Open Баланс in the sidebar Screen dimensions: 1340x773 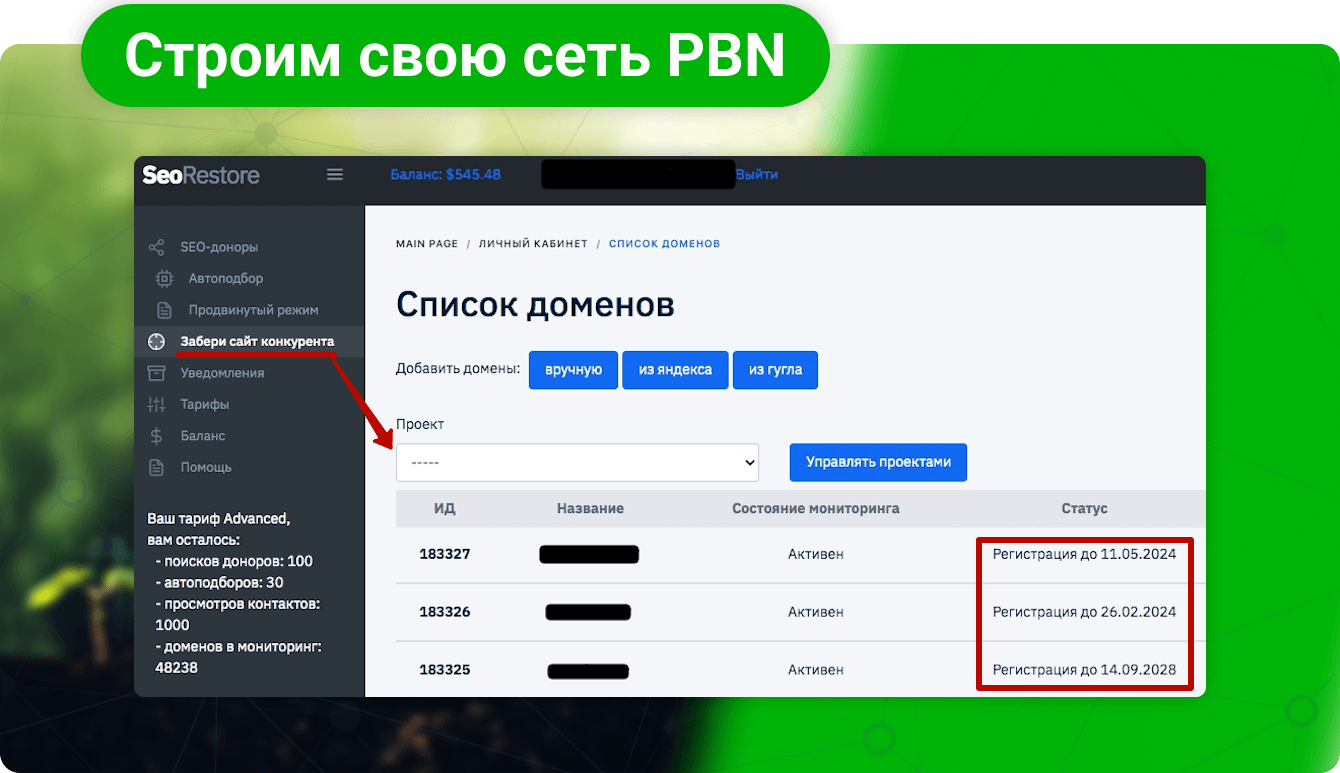click(x=203, y=436)
